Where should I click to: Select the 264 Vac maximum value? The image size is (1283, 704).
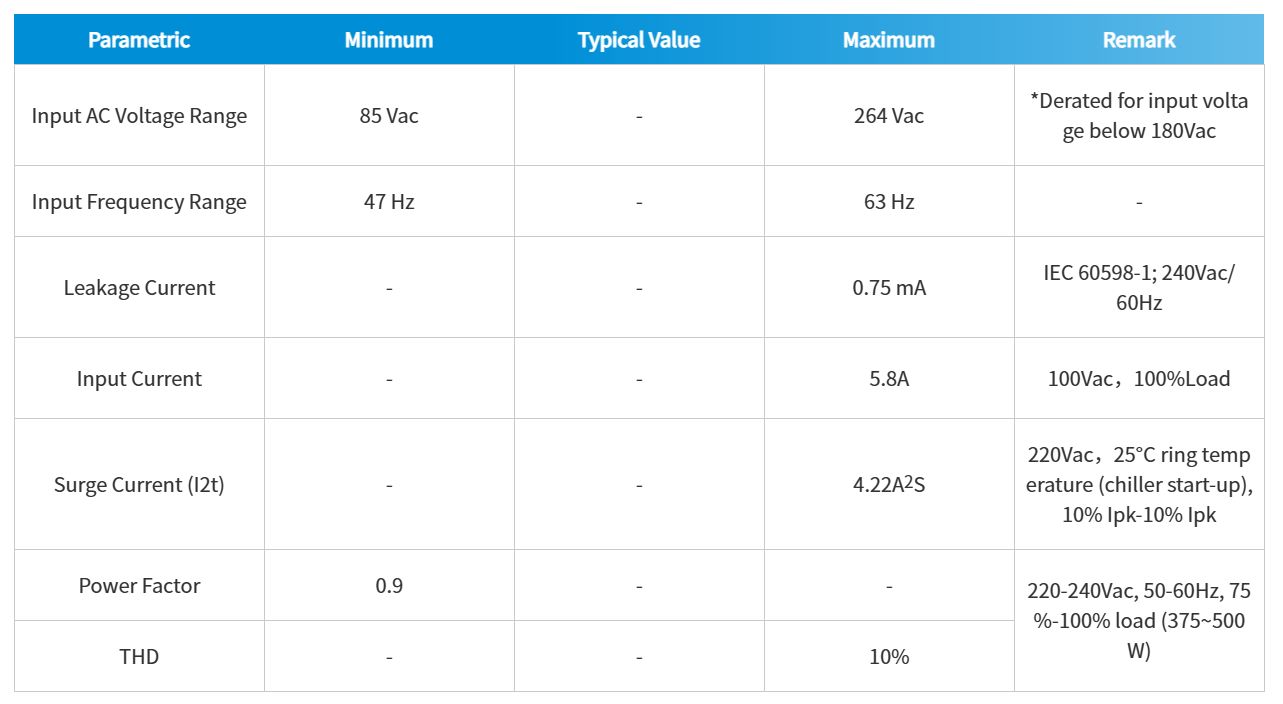click(889, 116)
